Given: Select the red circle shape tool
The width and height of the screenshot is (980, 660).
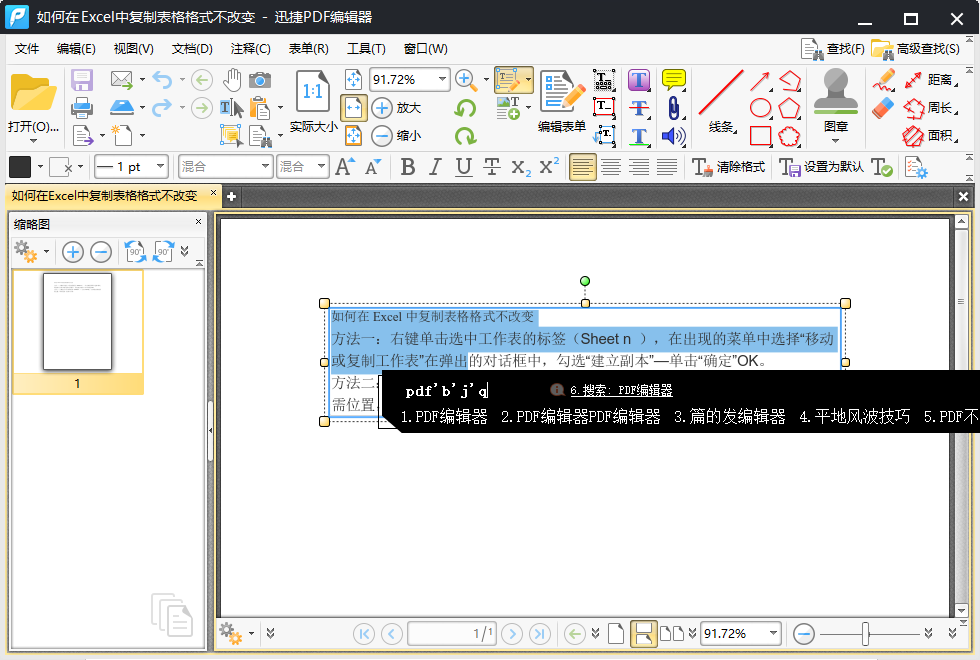Looking at the screenshot, I should pyautogui.click(x=760, y=107).
